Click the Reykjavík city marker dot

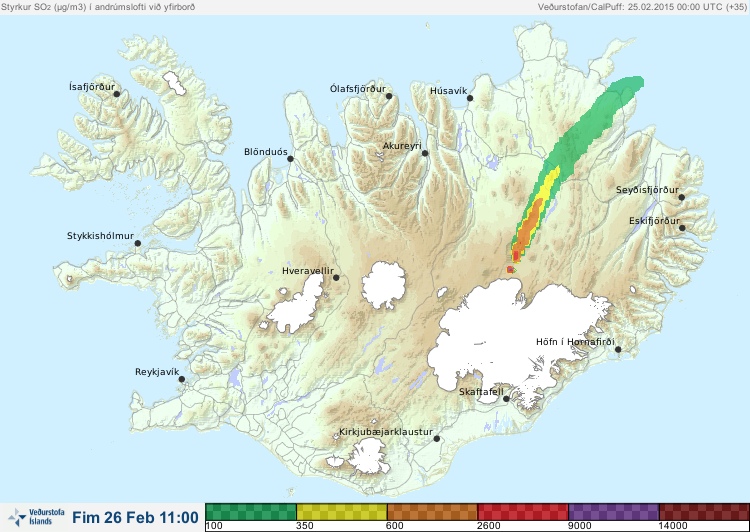[x=182, y=379]
